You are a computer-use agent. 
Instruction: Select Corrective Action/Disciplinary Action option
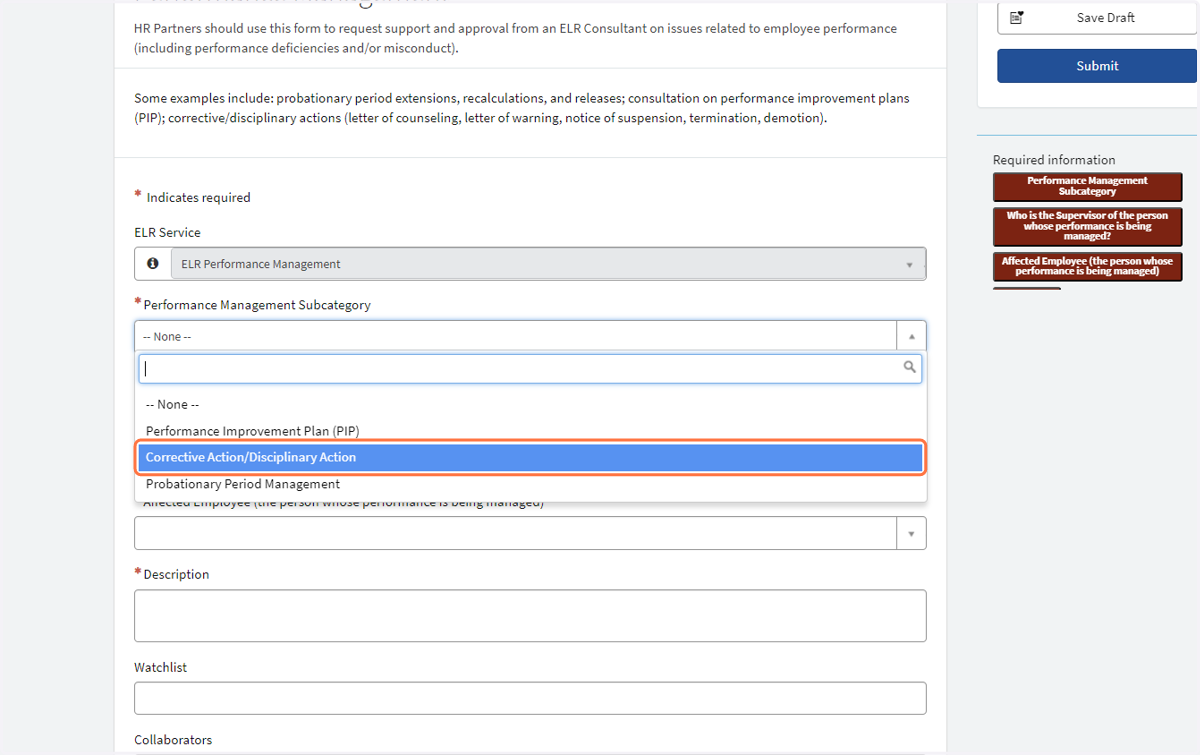pyautogui.click(x=530, y=457)
